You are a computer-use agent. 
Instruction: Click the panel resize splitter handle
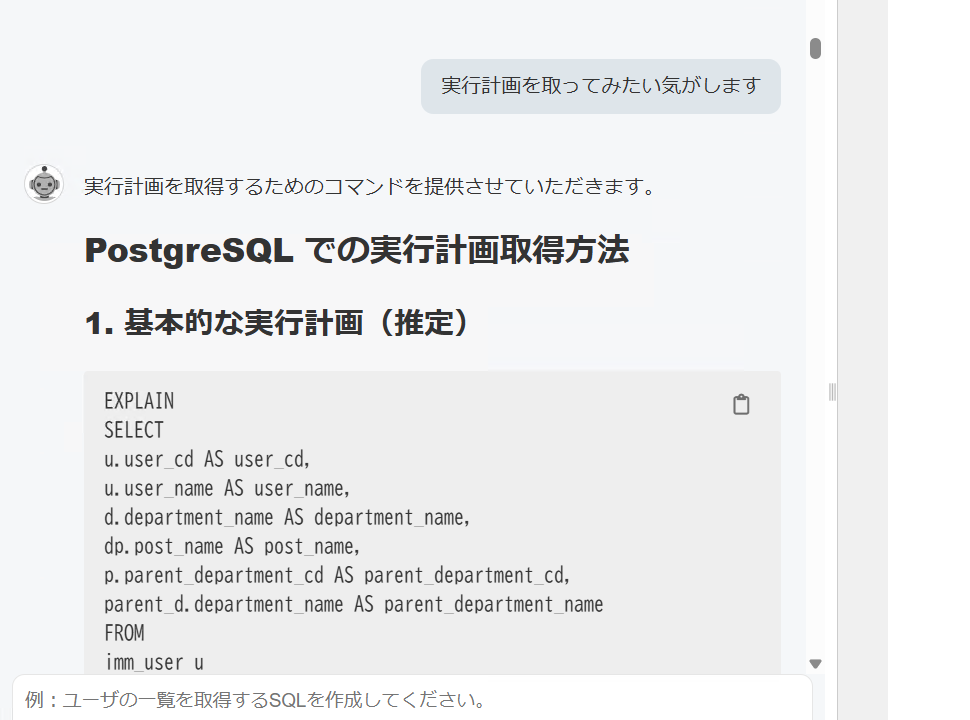(832, 392)
